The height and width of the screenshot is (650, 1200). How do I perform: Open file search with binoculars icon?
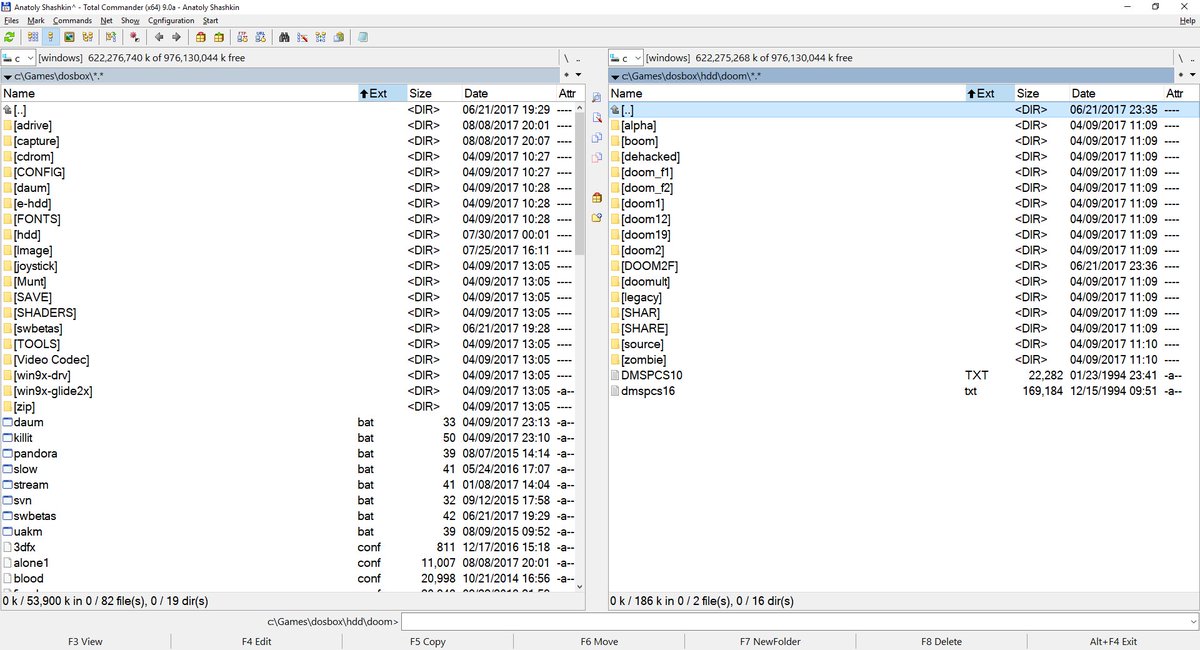[284, 37]
